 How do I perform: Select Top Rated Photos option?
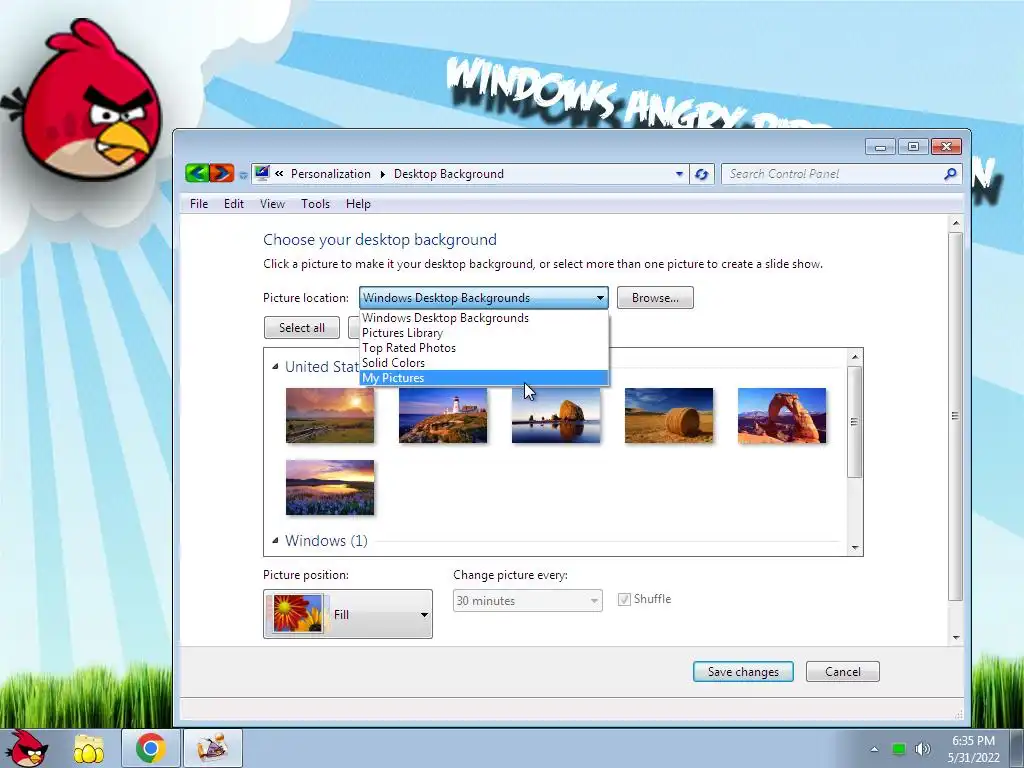[x=484, y=348]
